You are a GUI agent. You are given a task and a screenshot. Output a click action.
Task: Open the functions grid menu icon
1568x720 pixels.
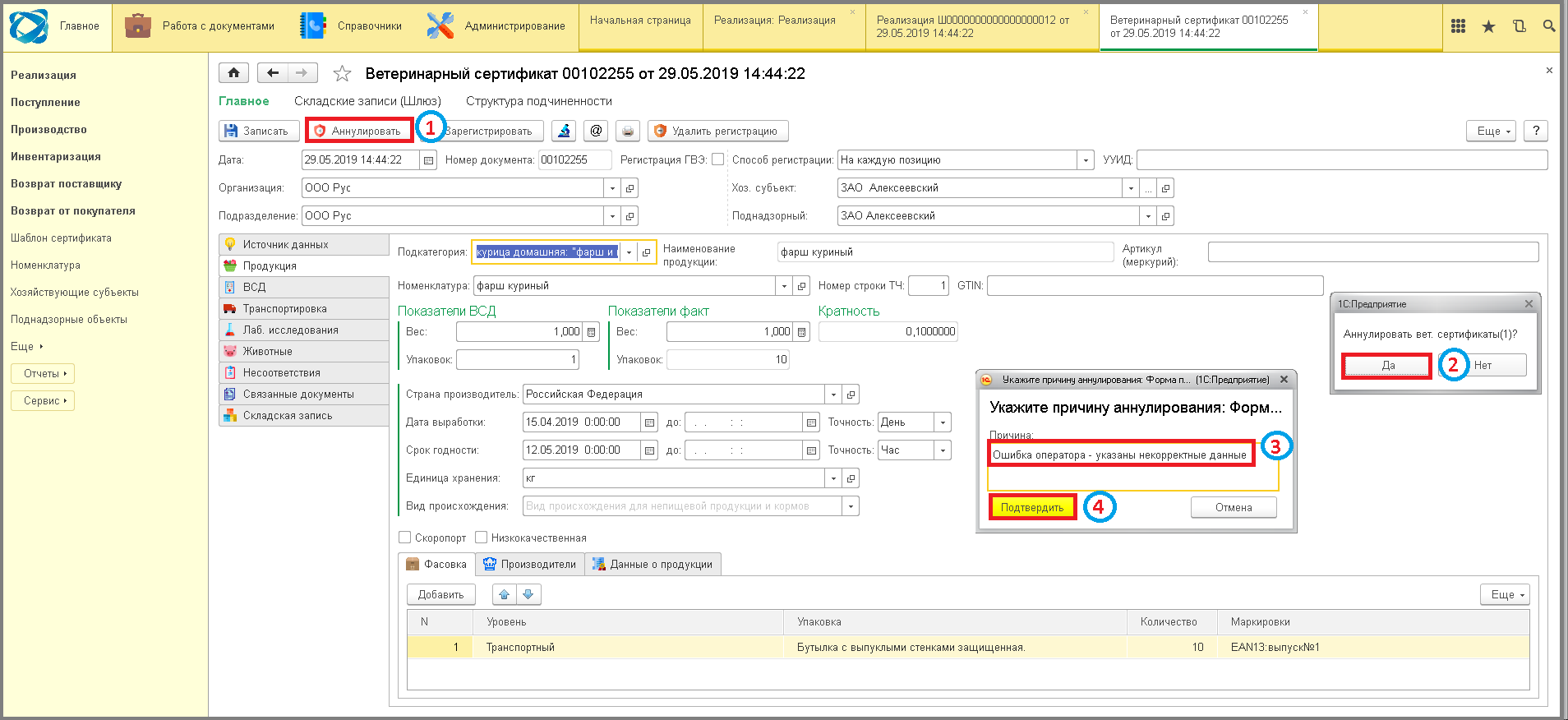[1458, 26]
